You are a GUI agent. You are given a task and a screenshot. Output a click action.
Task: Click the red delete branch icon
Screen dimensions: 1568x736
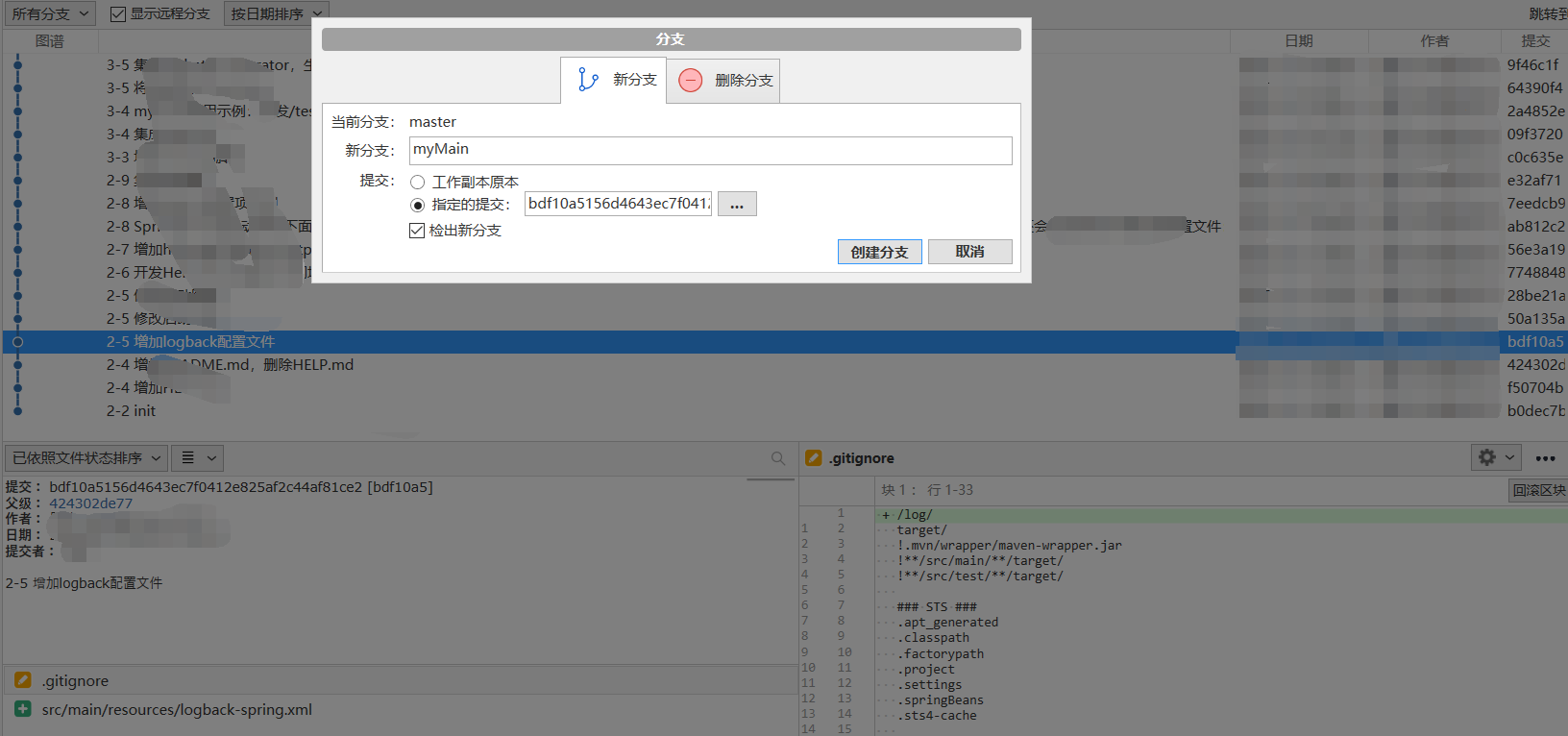(690, 81)
